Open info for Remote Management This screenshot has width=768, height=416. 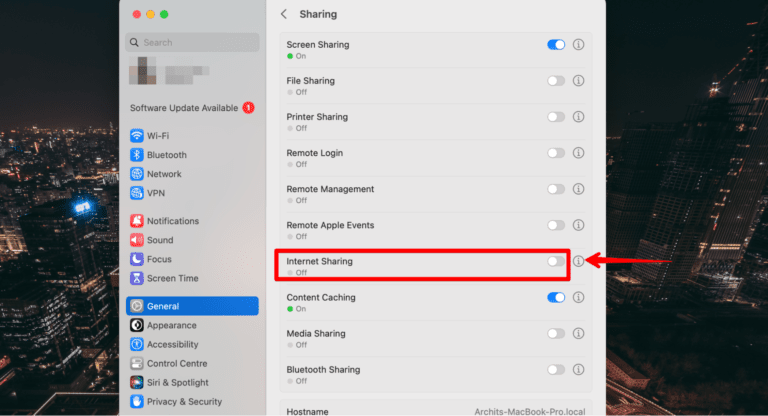point(578,189)
